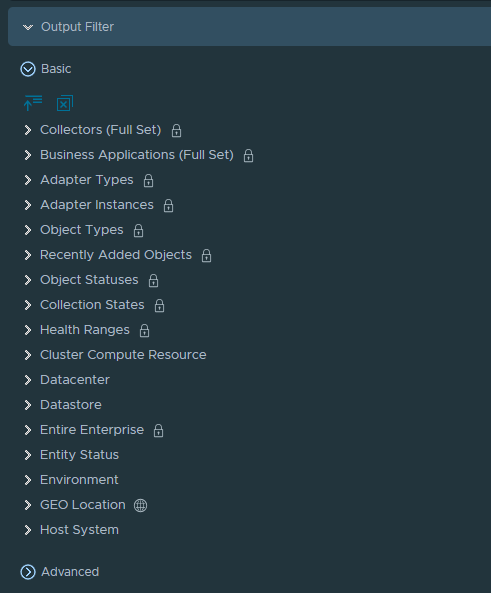491x593 pixels.
Task: Select the Entity Status item
Action: tap(79, 455)
